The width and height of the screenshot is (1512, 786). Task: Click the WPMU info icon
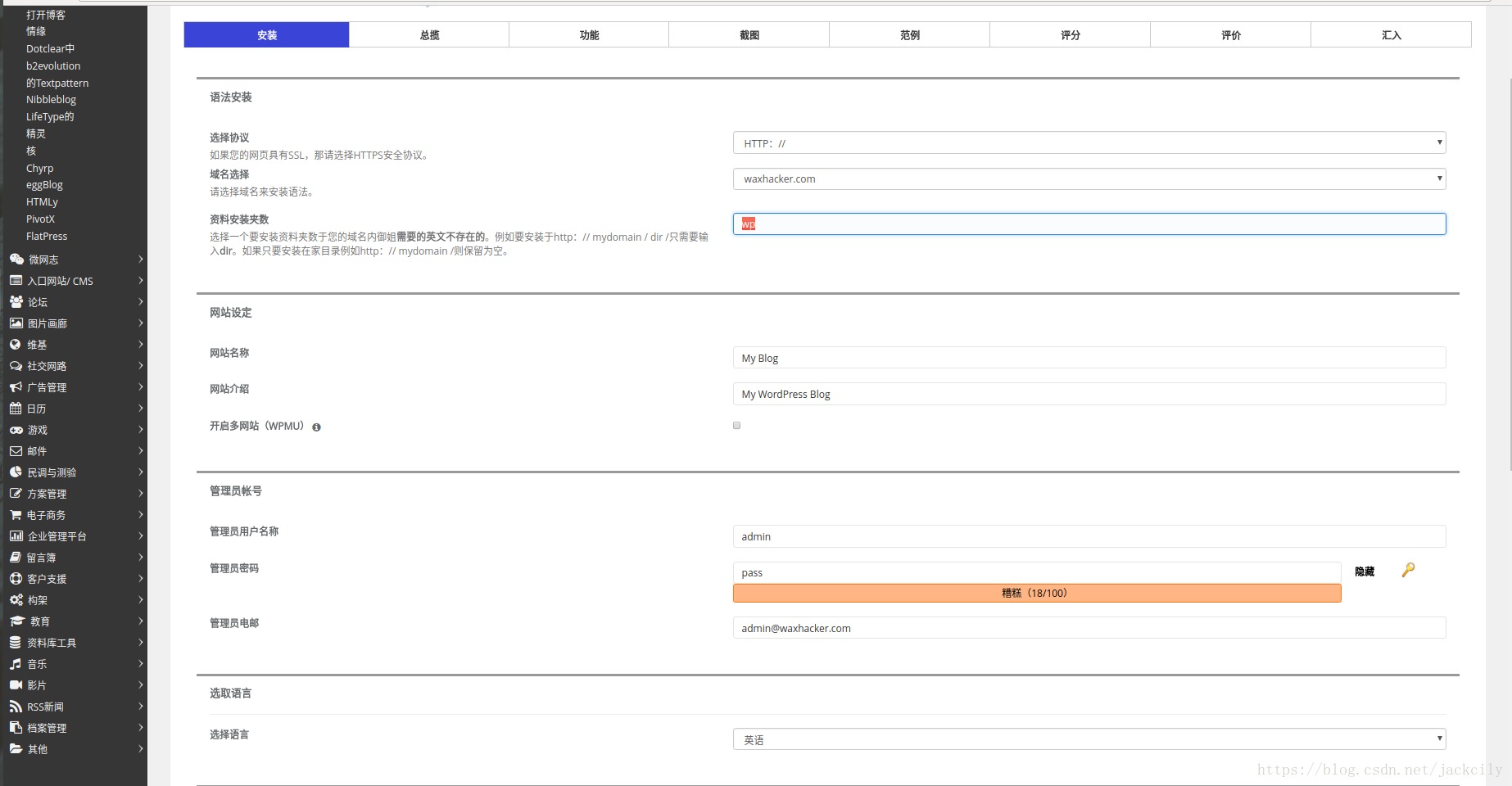point(316,427)
